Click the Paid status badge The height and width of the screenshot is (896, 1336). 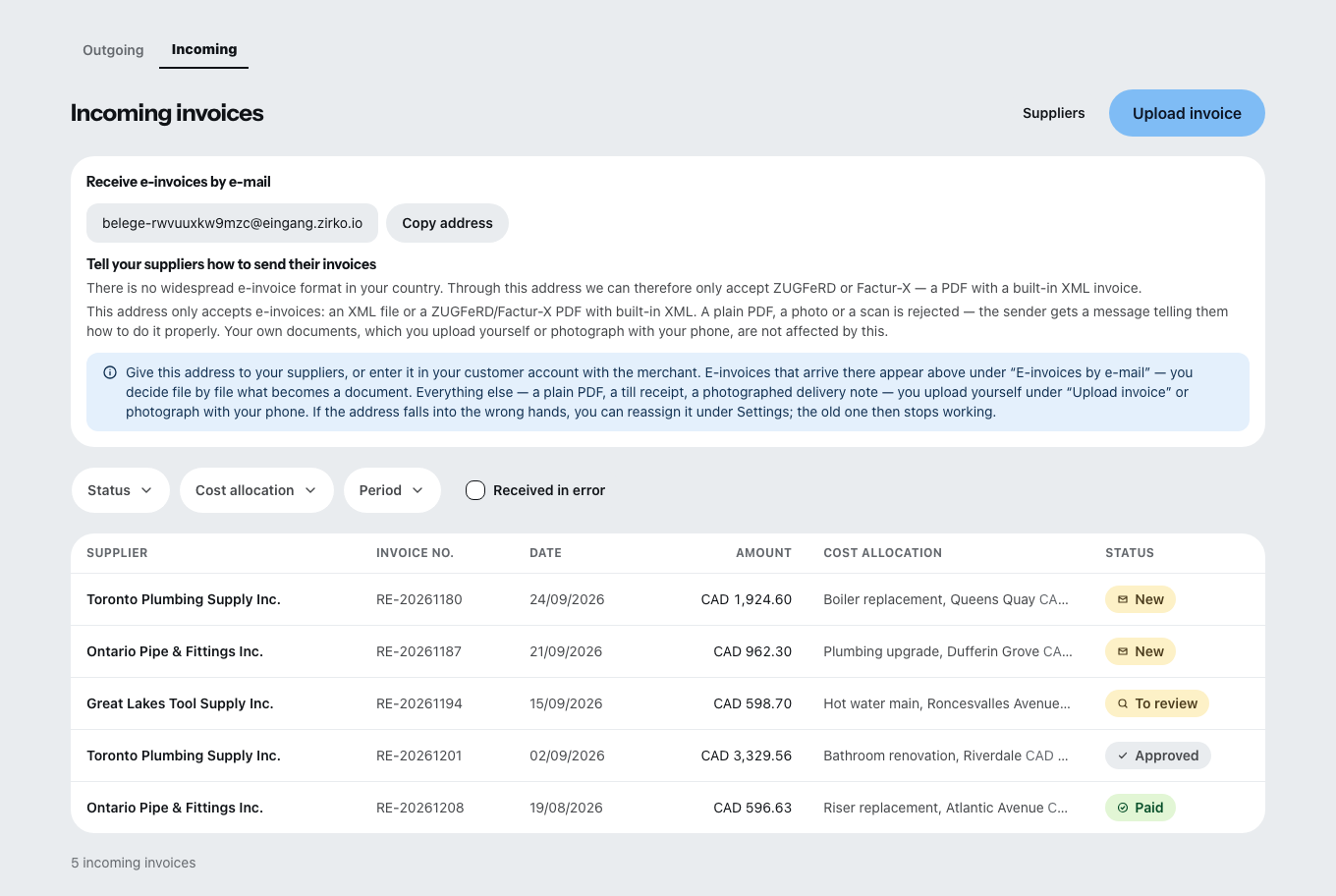[x=1141, y=808]
